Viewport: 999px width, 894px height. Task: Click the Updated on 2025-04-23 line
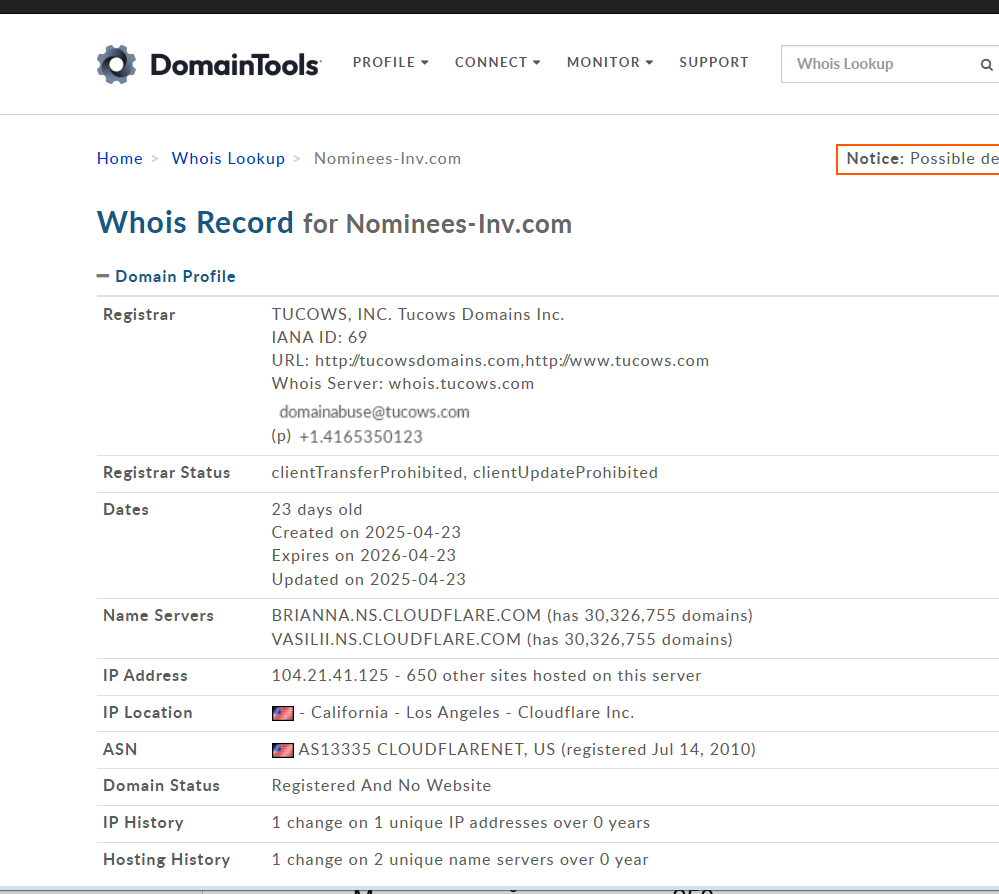click(369, 580)
